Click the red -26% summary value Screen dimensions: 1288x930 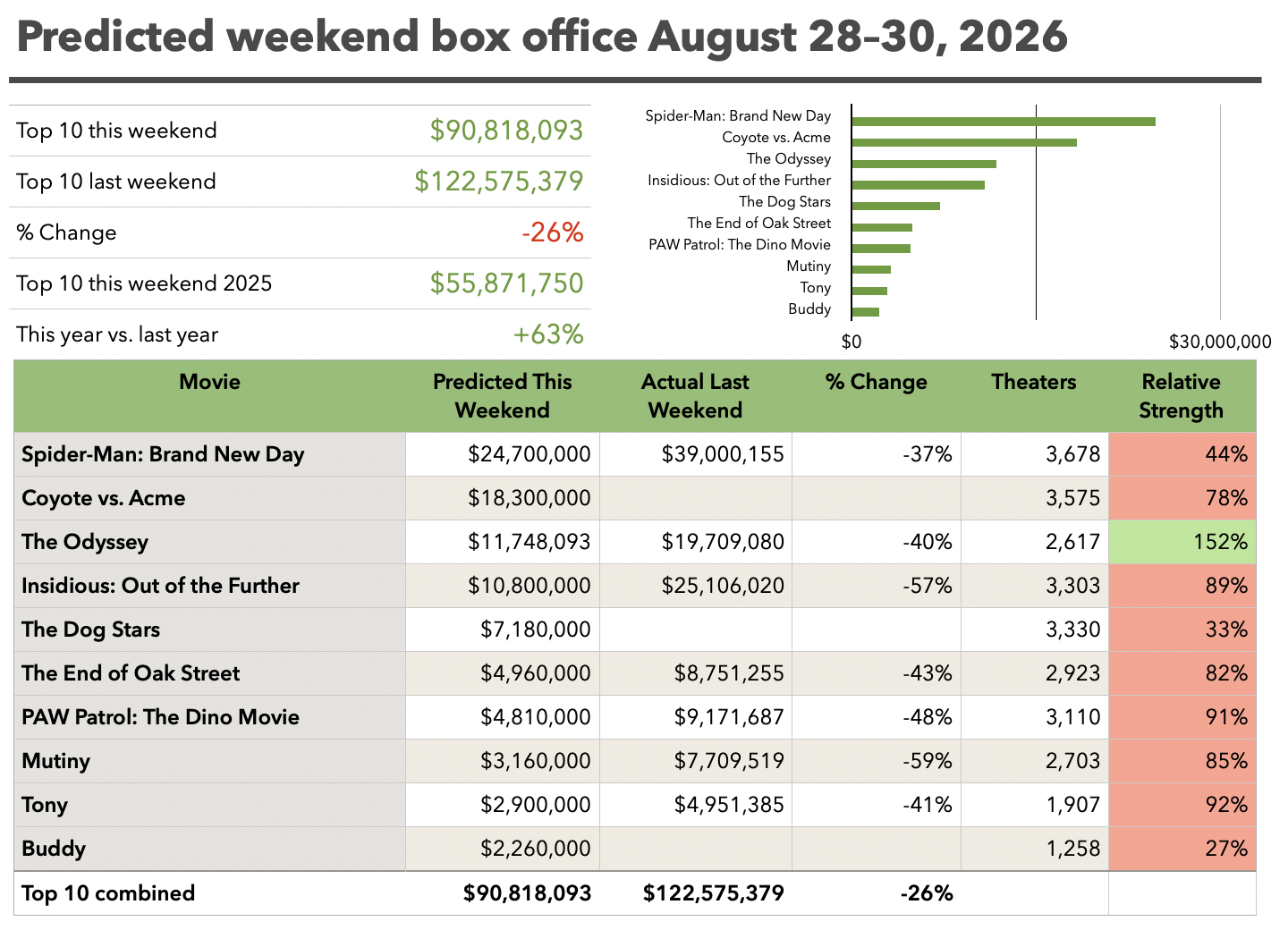pos(553,232)
